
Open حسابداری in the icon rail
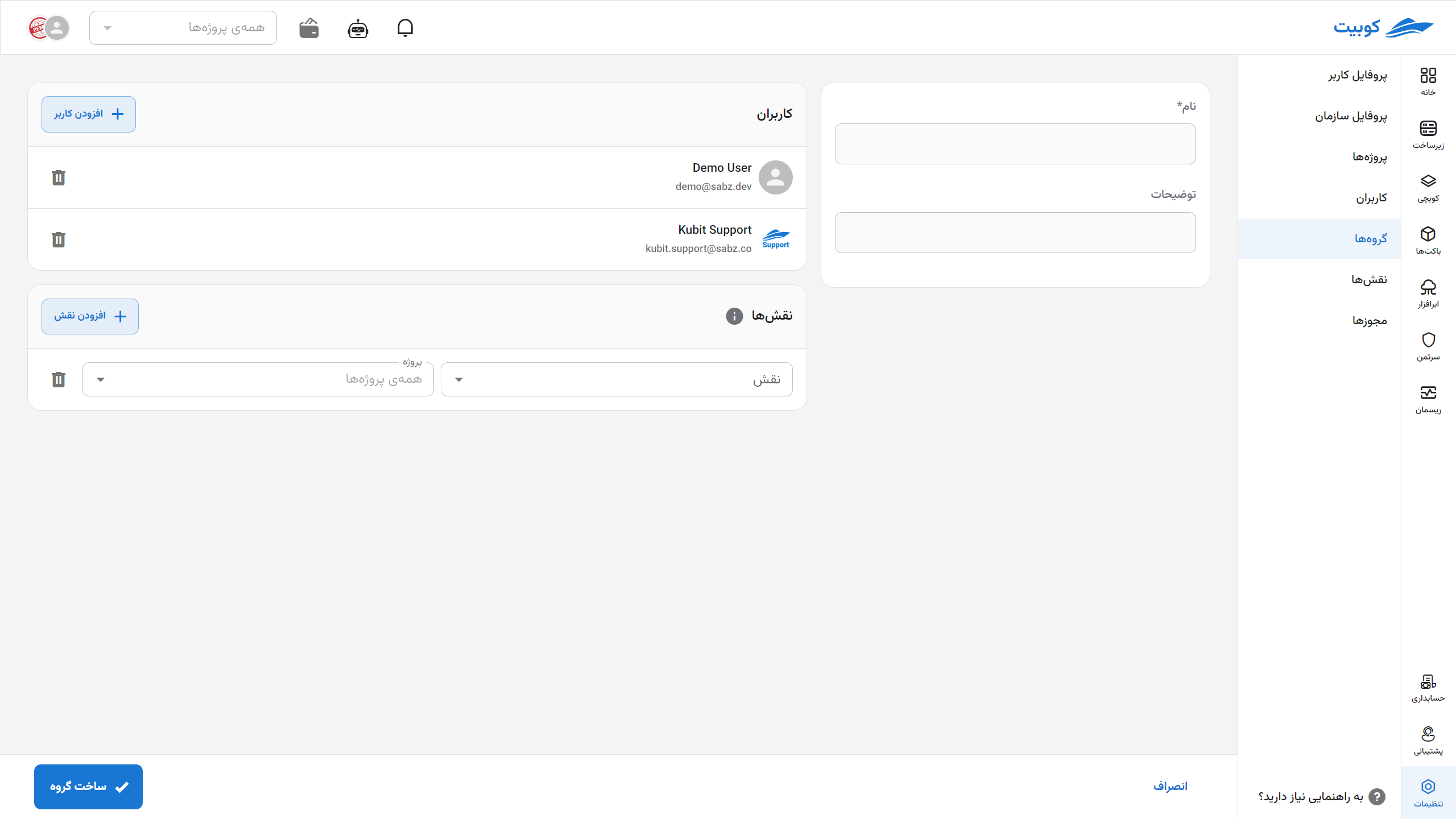1428,688
